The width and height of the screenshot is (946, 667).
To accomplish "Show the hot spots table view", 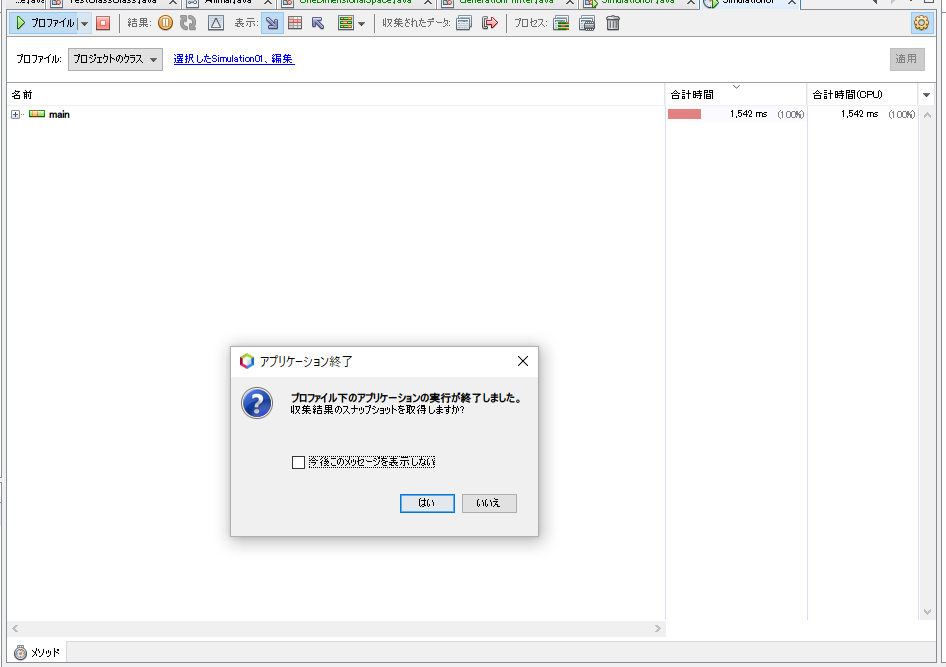I will [x=295, y=24].
